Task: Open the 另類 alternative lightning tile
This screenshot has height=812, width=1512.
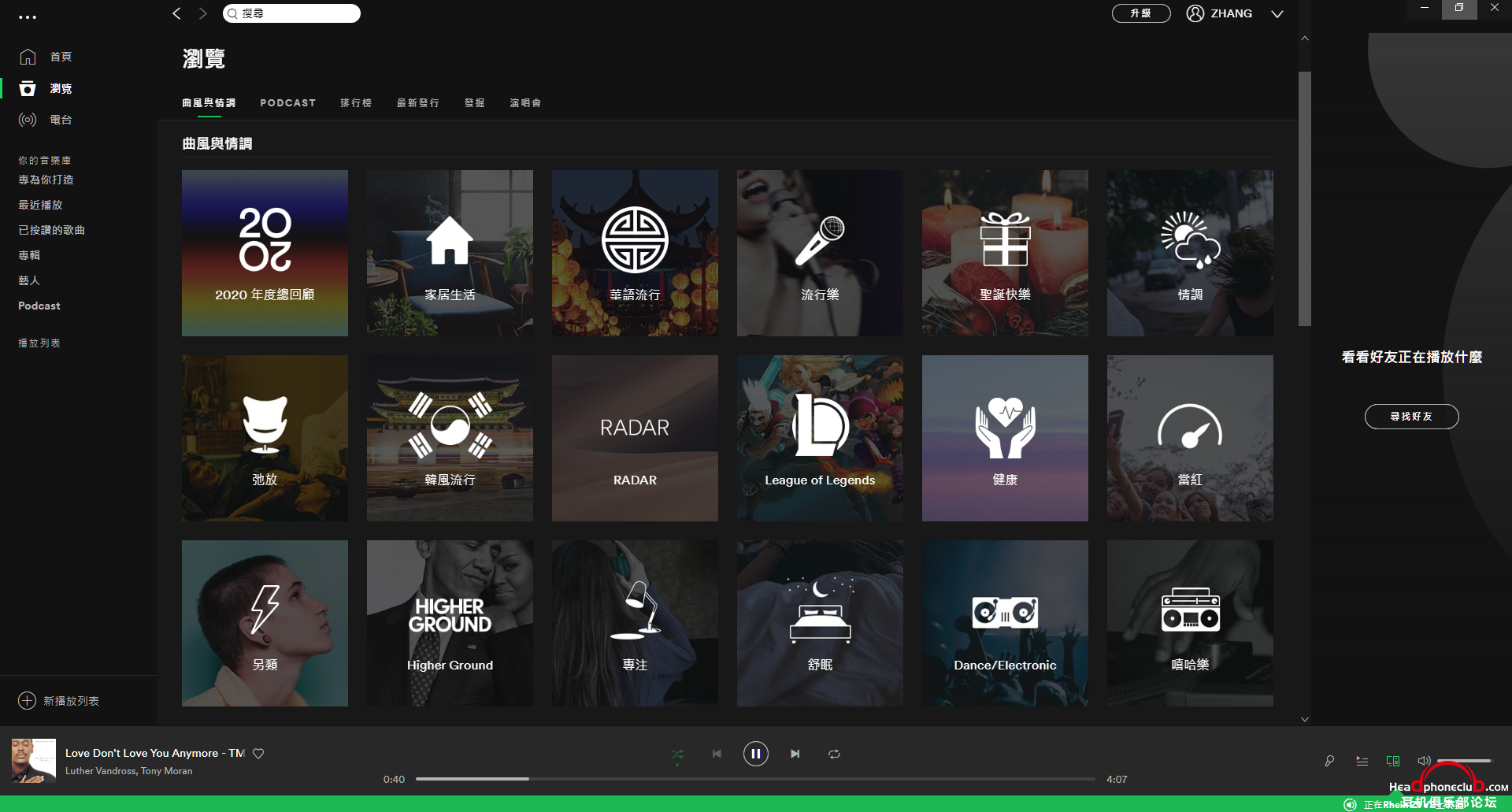Action: coord(265,623)
